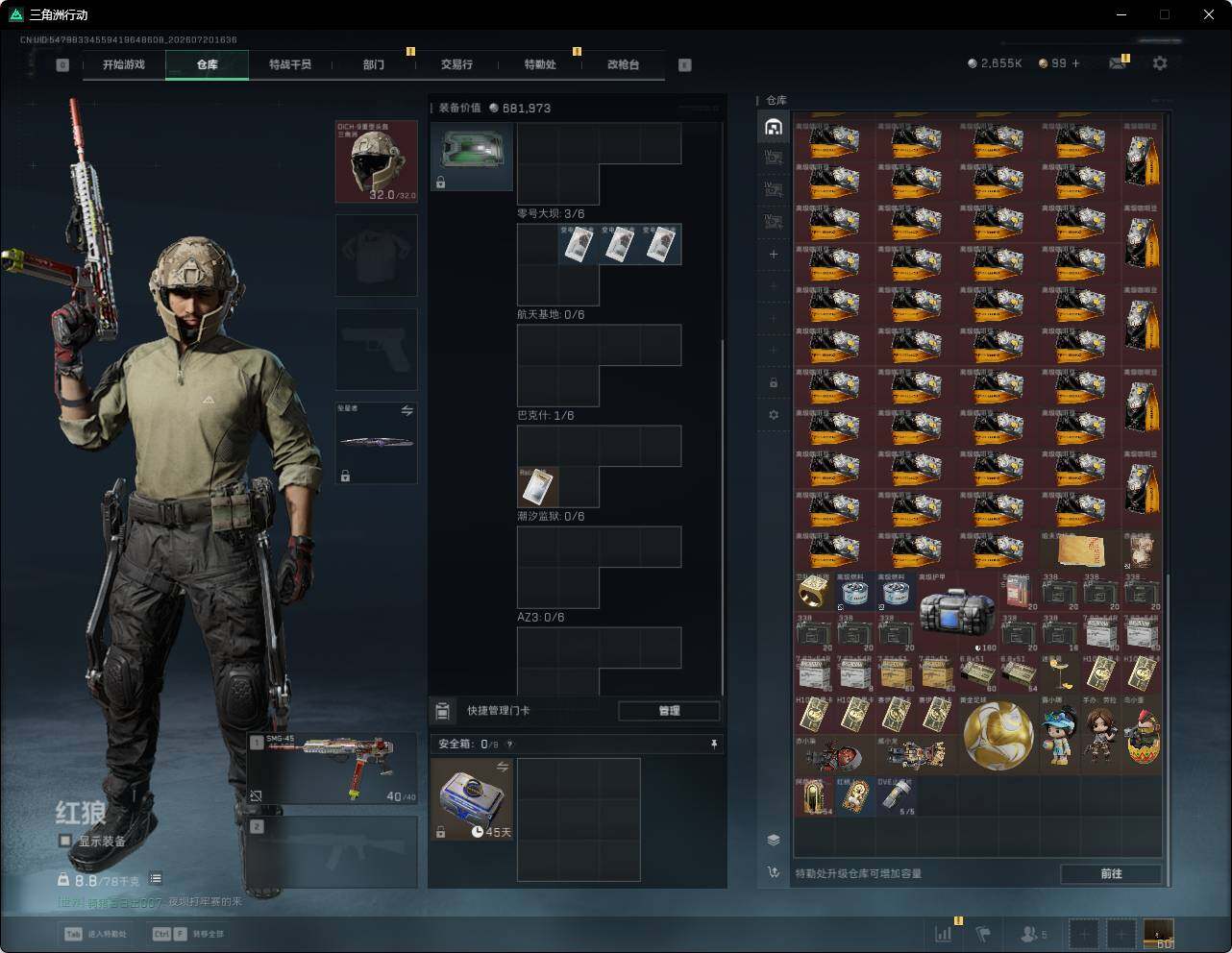This screenshot has height=953, width=1232.
Task: Click the empty secondary weapon slot 2
Action: [332, 853]
